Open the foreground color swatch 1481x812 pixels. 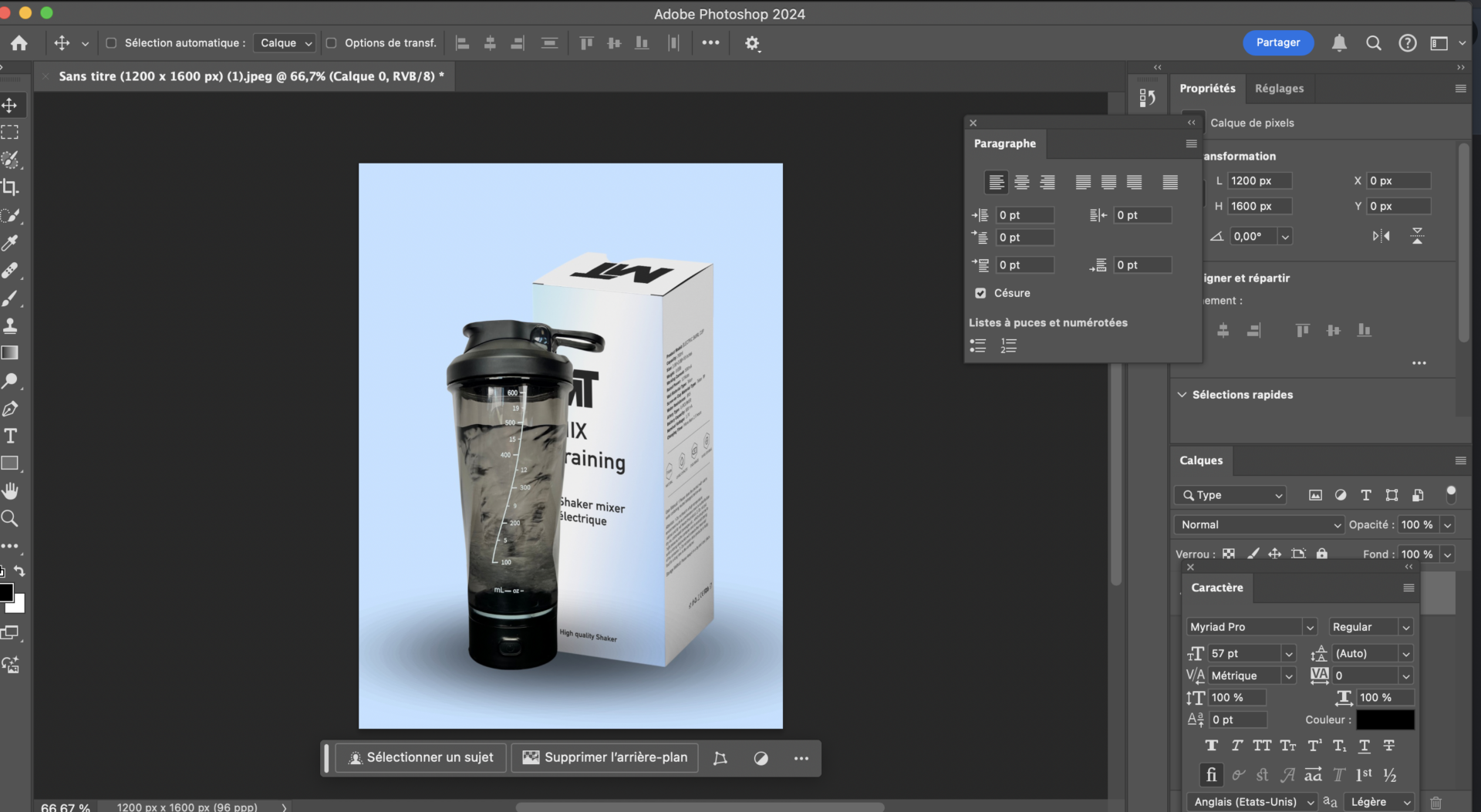click(x=5, y=592)
